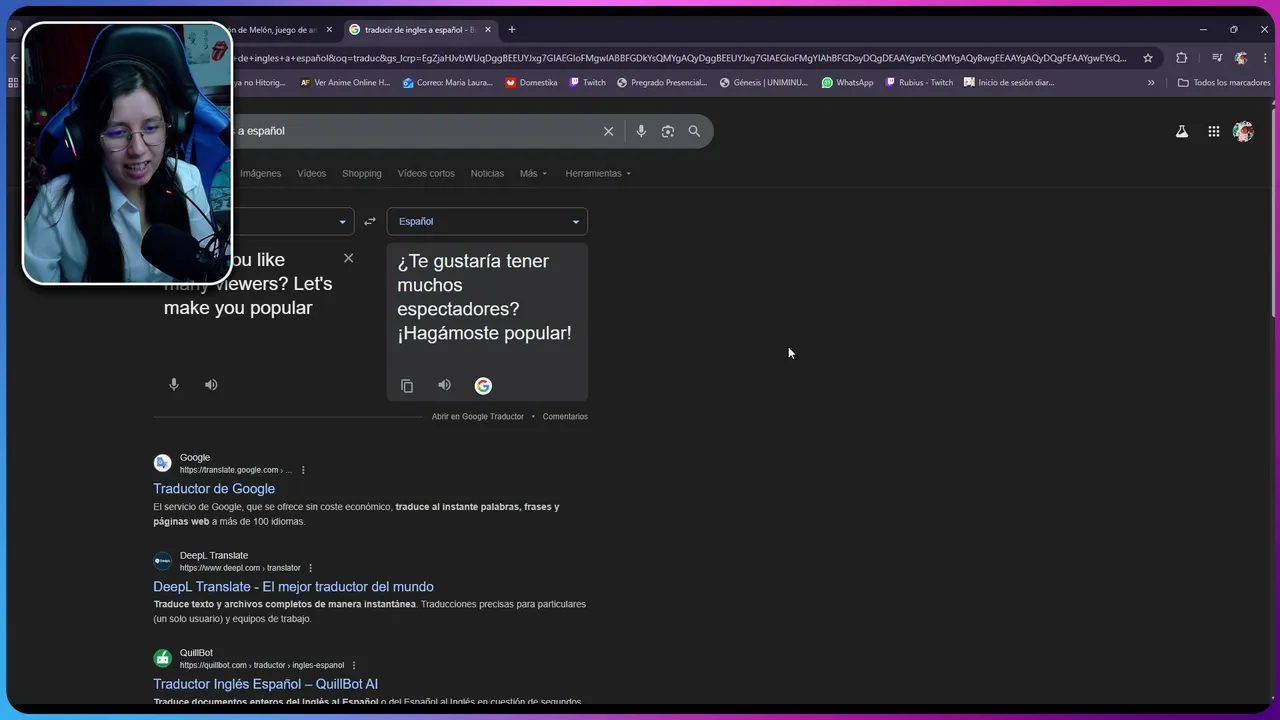1280x720 pixels.
Task: Listen to the Spanish translation audio
Action: pyautogui.click(x=444, y=385)
